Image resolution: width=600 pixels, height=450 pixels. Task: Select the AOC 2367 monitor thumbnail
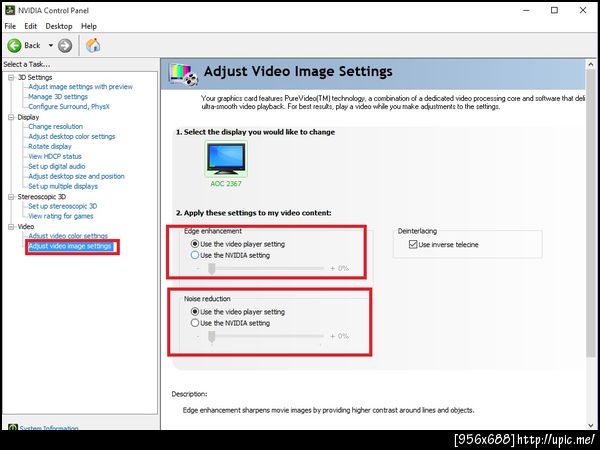(226, 158)
